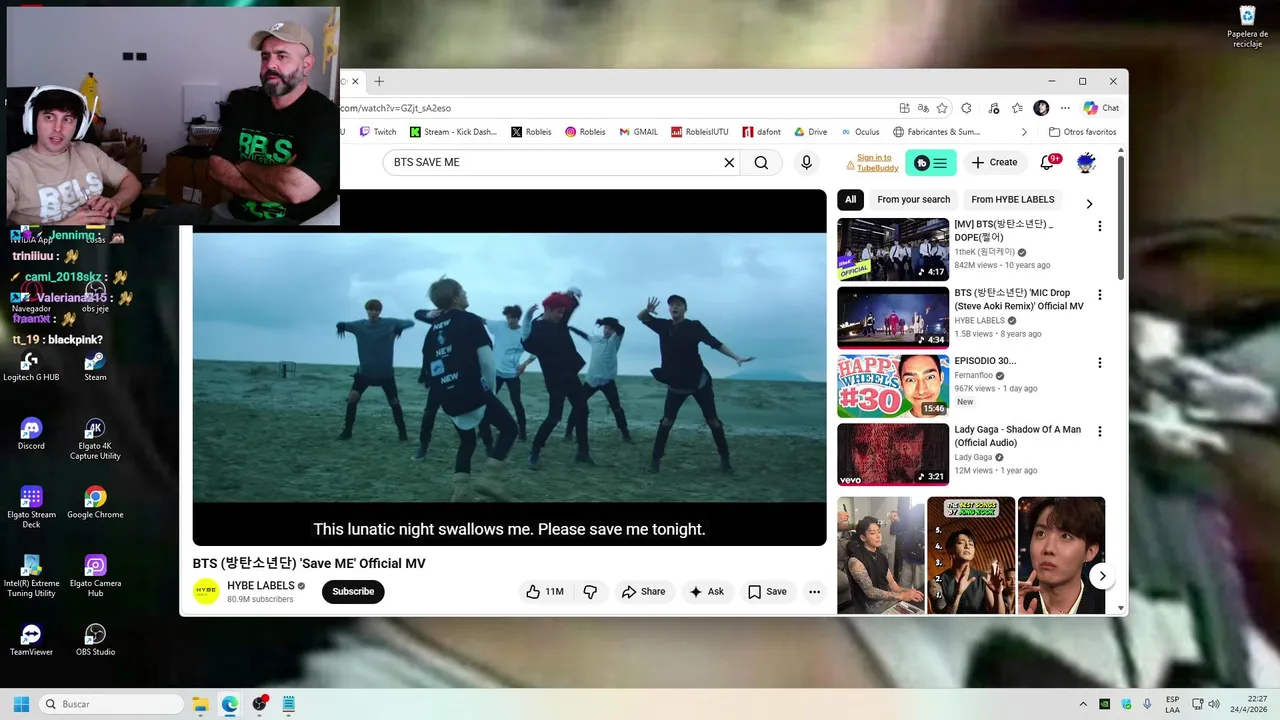
Task: Show hidden system tray icons
Action: tap(1082, 704)
